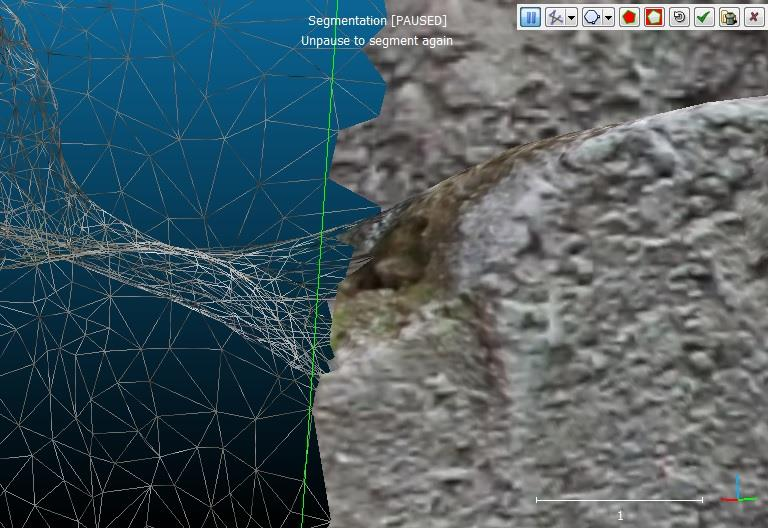The image size is (768, 528).
Task: Click Segment In (red pentagon inside)
Action: coord(629,18)
